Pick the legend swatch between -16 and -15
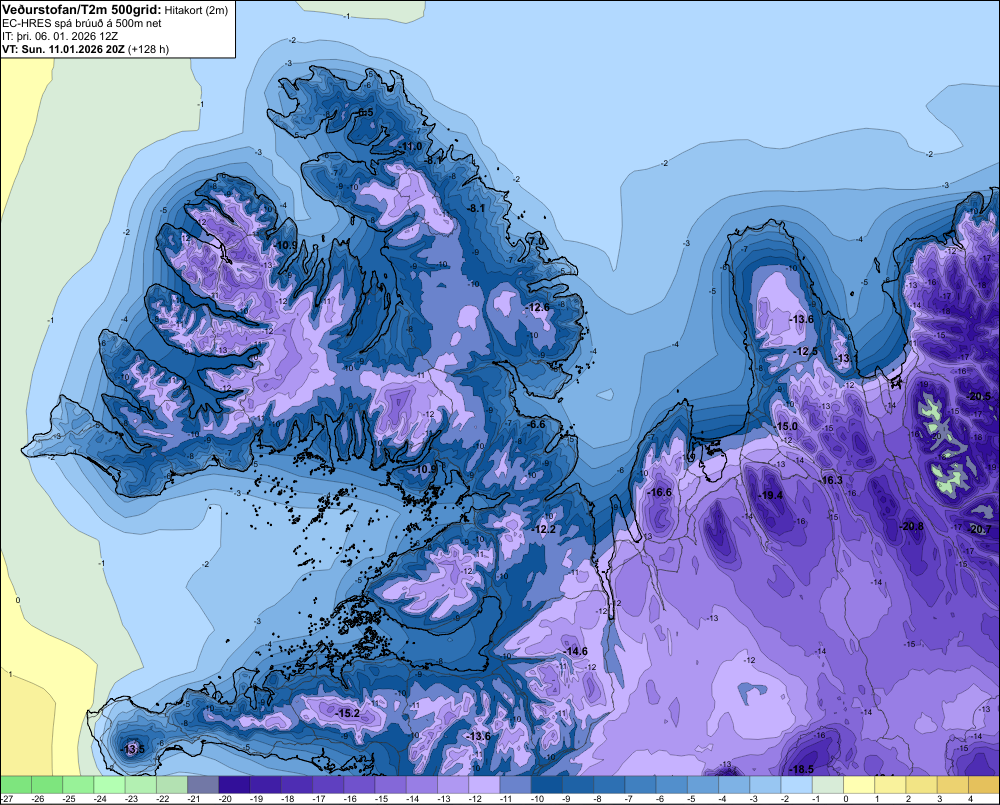Screen dimensions: 1000x805 (x=359, y=784)
